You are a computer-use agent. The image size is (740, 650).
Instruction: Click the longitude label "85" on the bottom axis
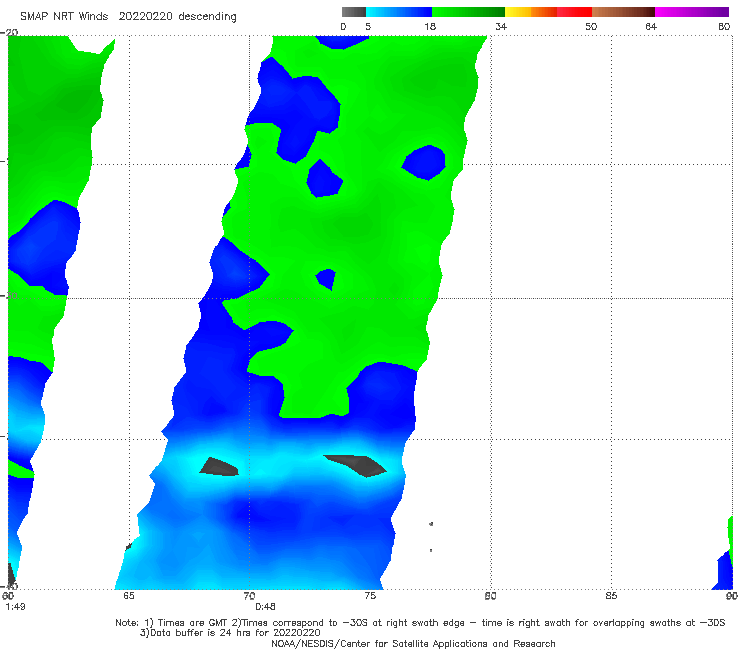(611, 596)
